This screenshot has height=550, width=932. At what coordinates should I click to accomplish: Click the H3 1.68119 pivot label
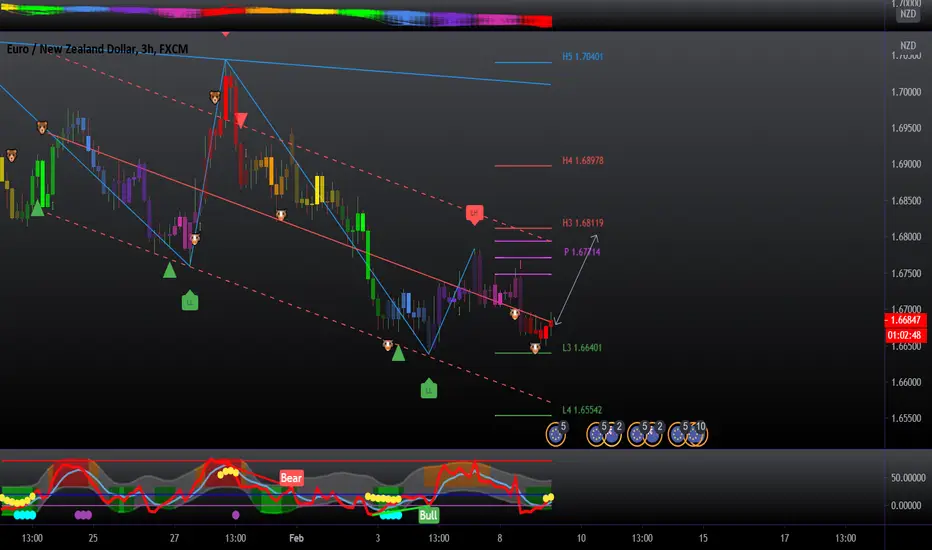pos(582,223)
